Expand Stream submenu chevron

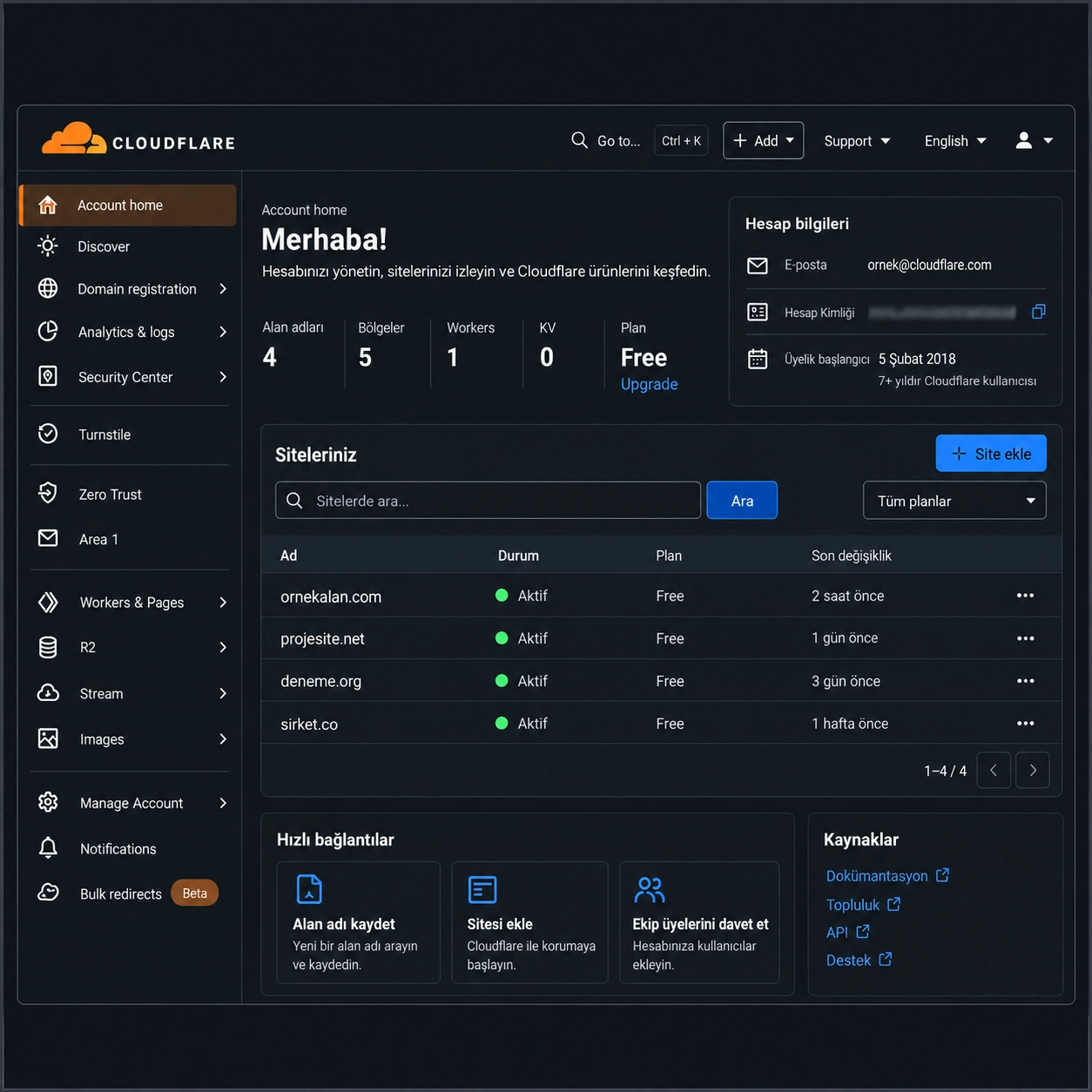[x=223, y=693]
